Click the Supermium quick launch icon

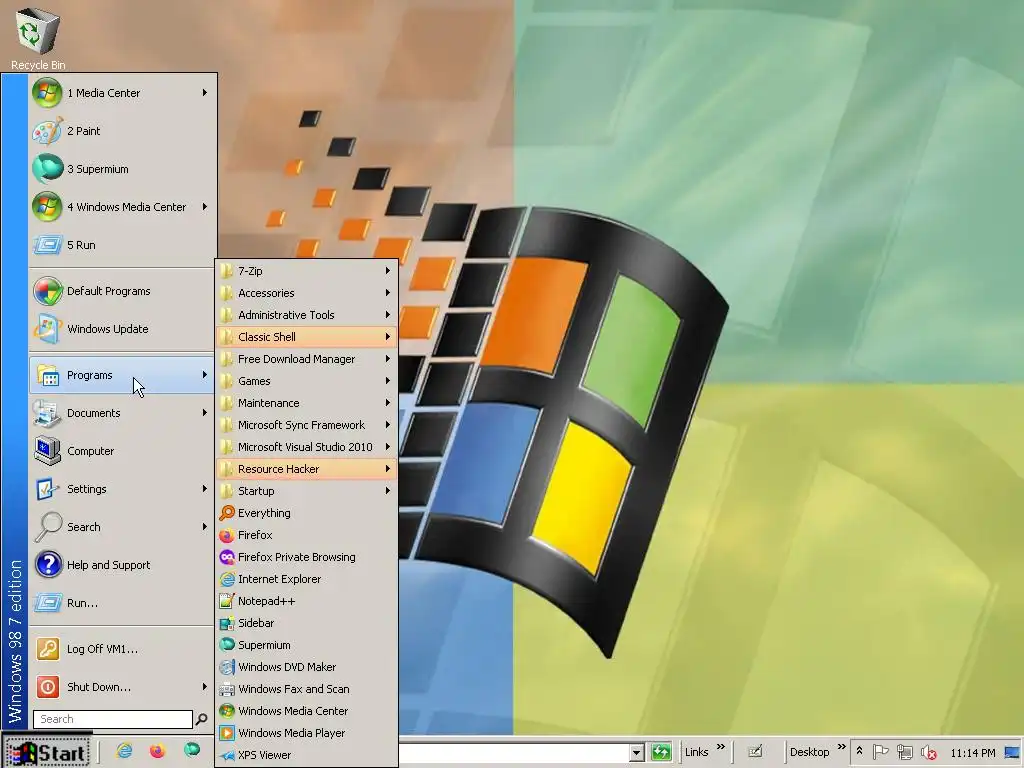point(191,750)
